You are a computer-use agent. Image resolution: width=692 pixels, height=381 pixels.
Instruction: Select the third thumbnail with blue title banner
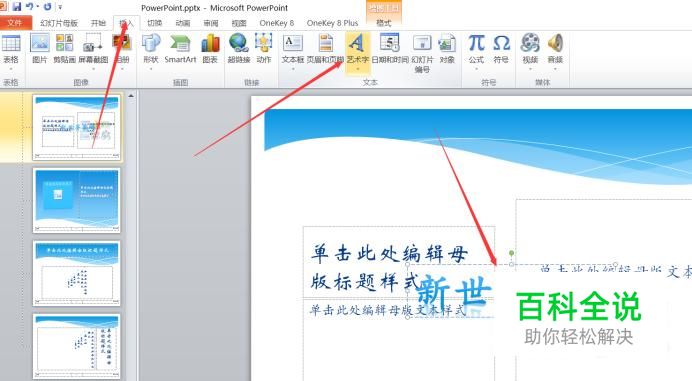77,273
